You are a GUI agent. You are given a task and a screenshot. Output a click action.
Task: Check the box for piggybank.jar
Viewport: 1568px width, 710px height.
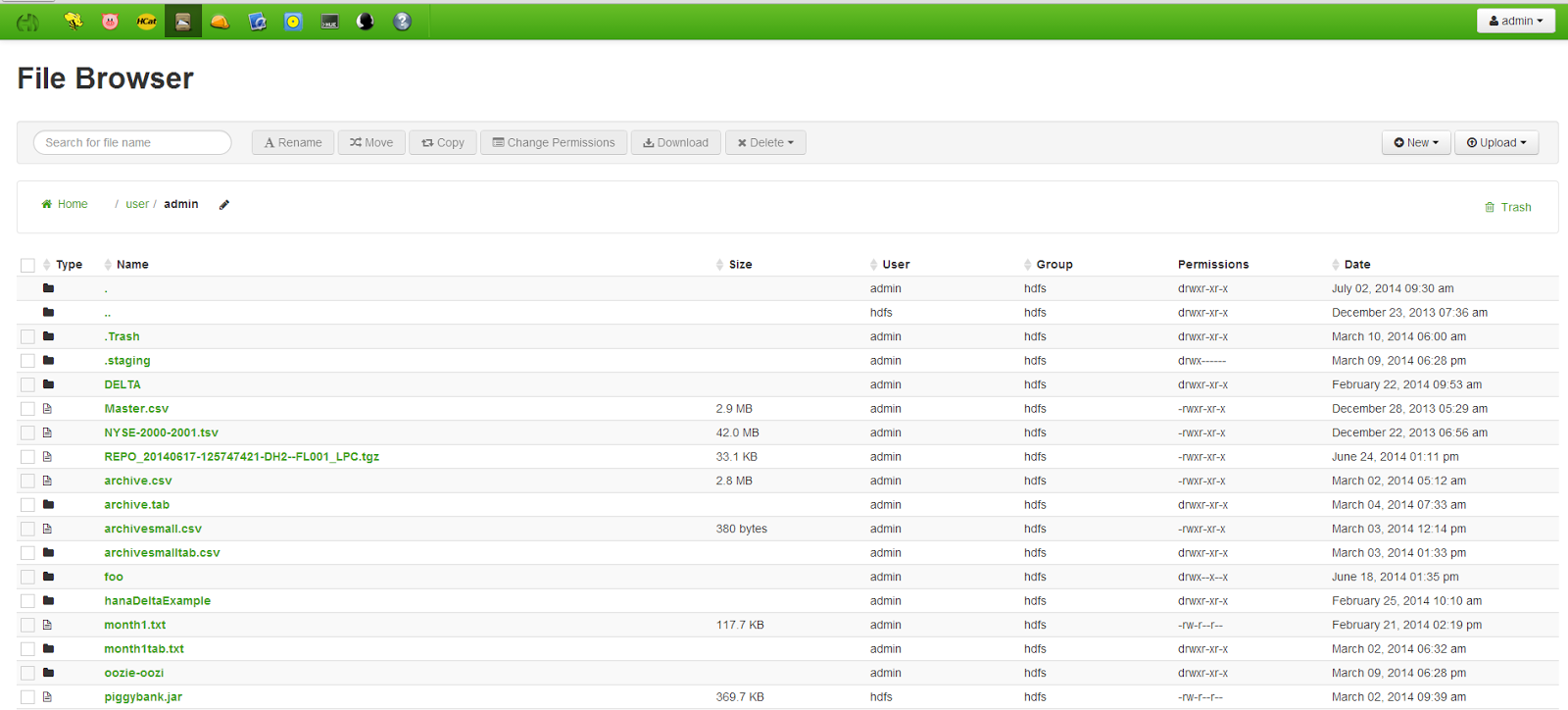pyautogui.click(x=27, y=697)
